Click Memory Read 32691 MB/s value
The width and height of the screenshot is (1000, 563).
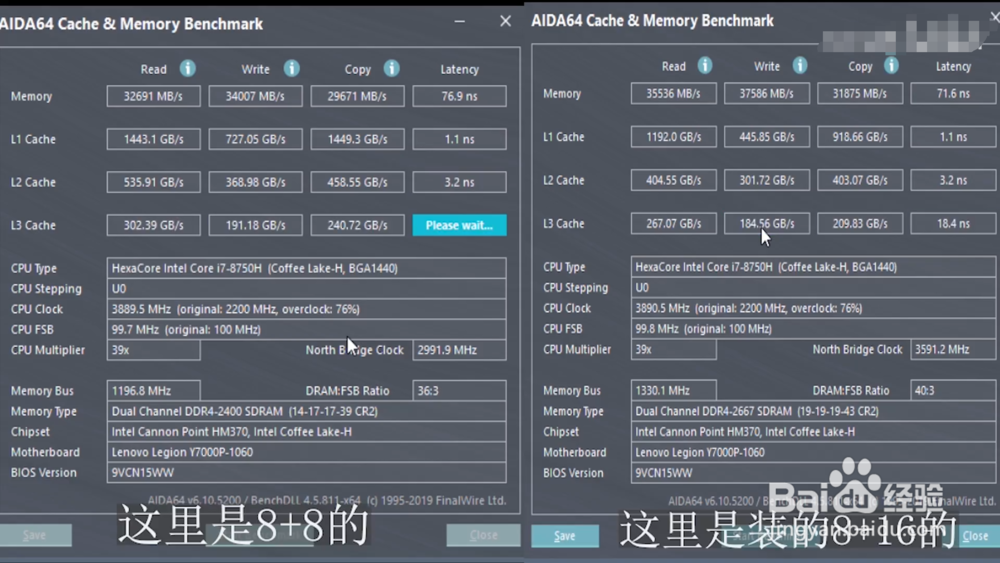(153, 96)
